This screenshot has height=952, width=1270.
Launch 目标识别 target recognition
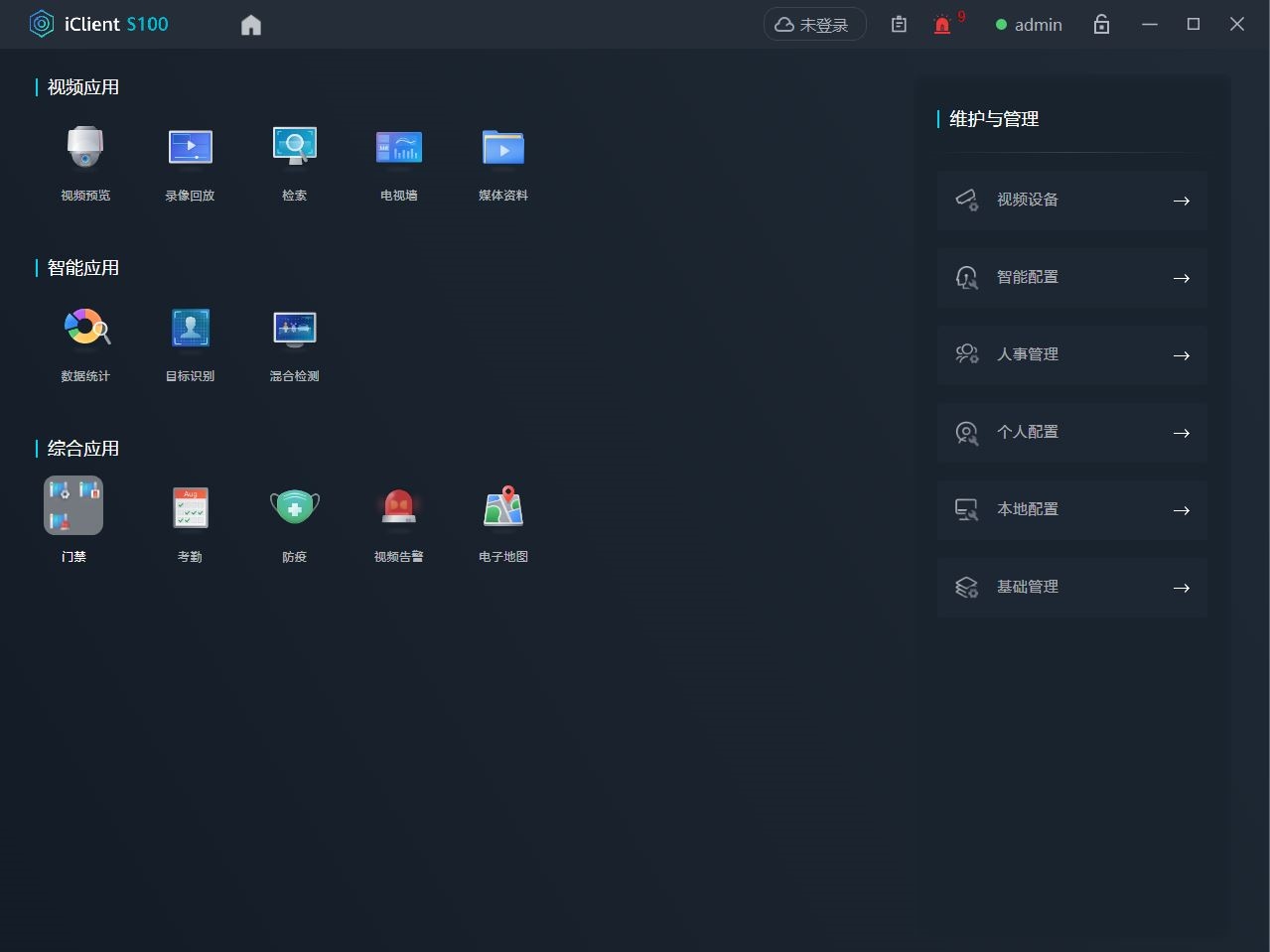[x=190, y=329]
